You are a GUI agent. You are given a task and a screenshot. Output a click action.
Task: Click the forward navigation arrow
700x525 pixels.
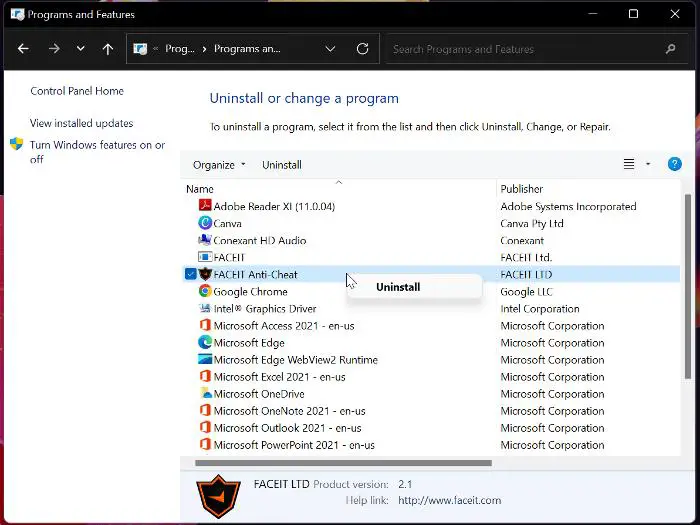click(54, 49)
